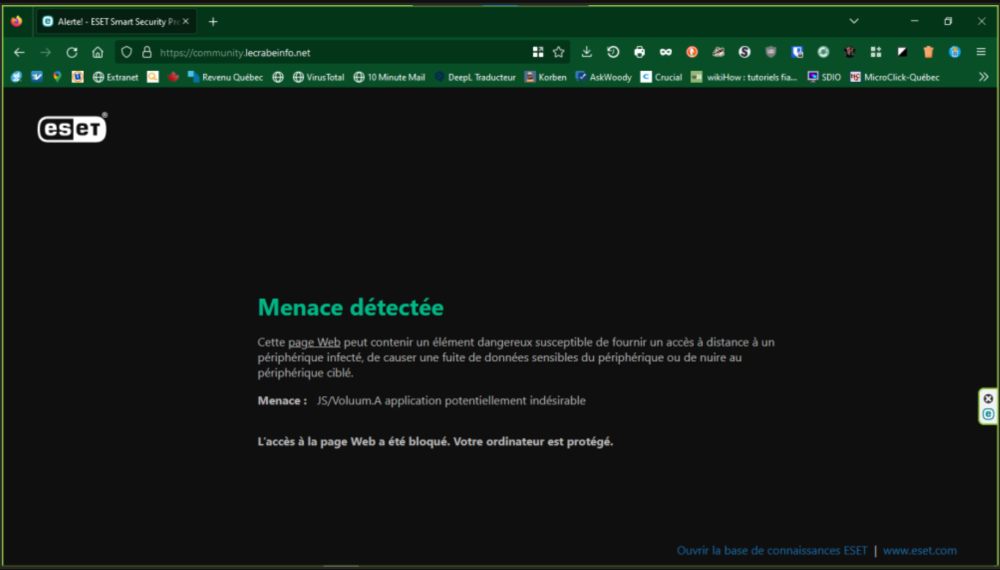Open the Downloads panel
This screenshot has height=570, width=1000.
(587, 52)
